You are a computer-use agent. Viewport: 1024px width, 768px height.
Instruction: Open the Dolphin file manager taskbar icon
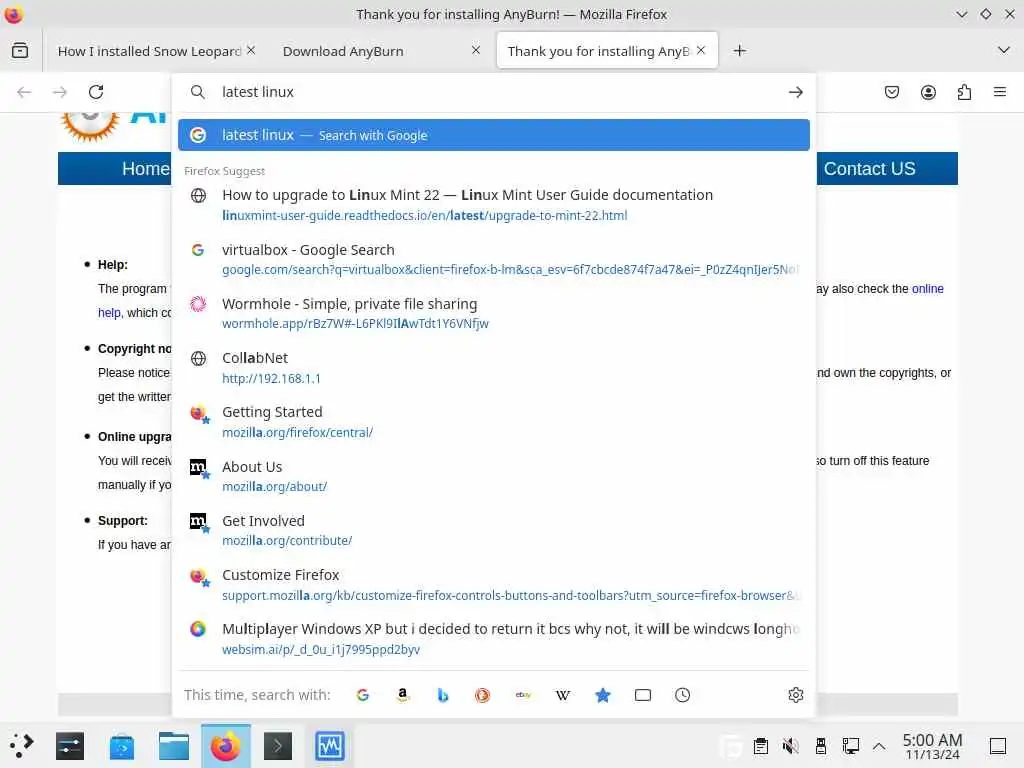tap(174, 745)
